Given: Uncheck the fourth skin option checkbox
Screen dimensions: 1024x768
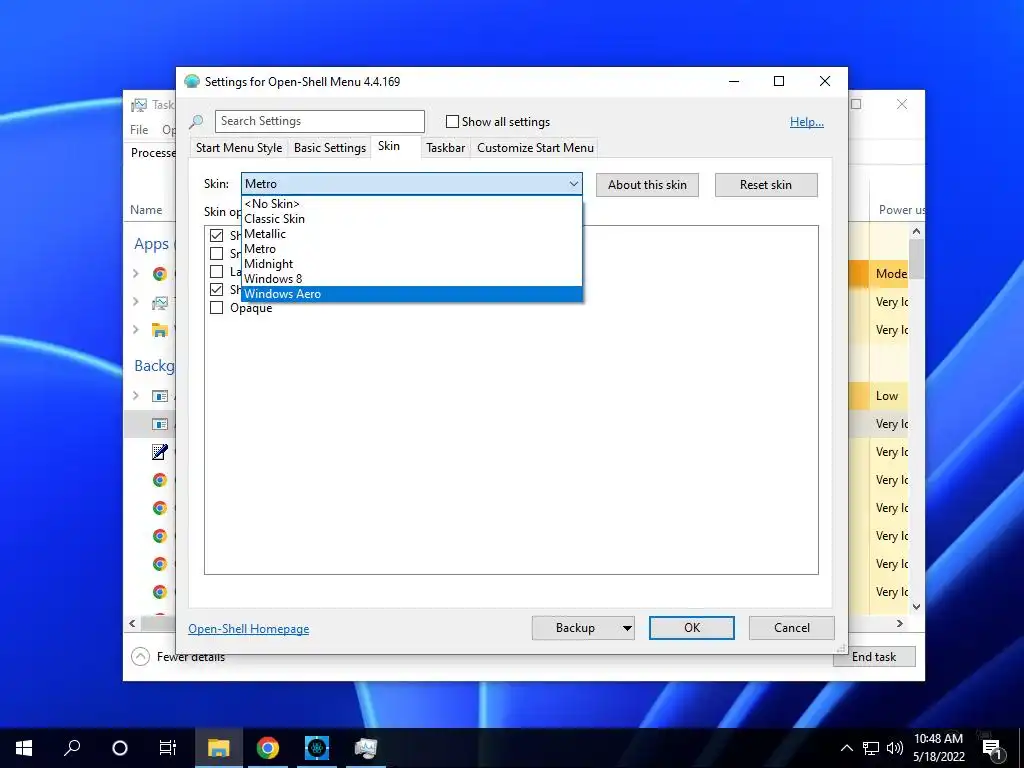Looking at the screenshot, I should (x=216, y=289).
